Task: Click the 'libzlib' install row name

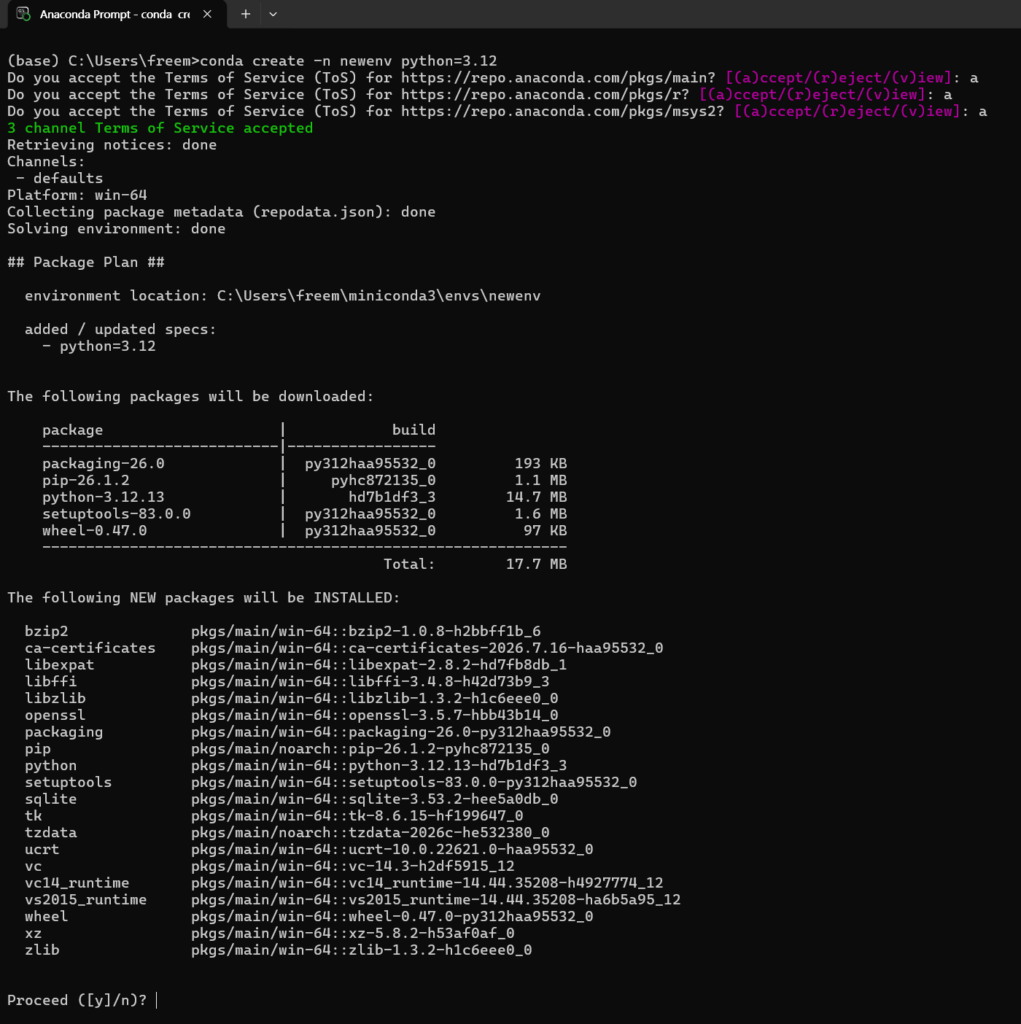Action: tap(55, 698)
